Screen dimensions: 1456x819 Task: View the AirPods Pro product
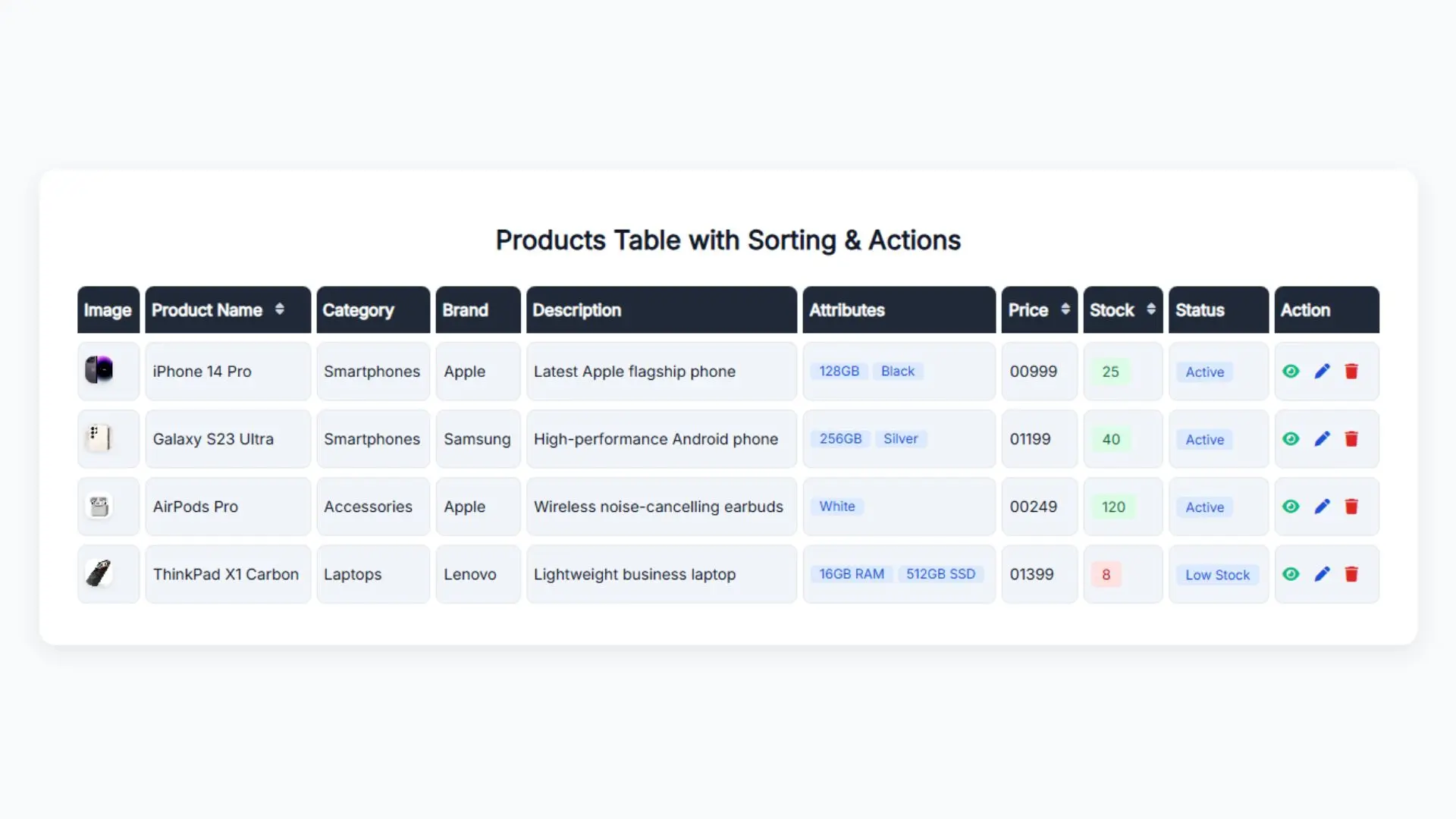[1291, 507]
